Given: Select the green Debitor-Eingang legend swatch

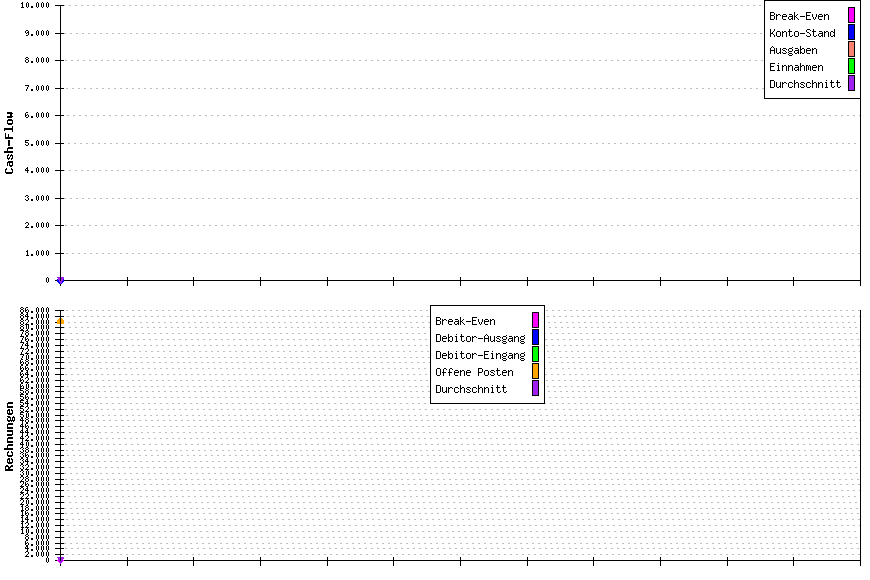Looking at the screenshot, I should coord(535,355).
